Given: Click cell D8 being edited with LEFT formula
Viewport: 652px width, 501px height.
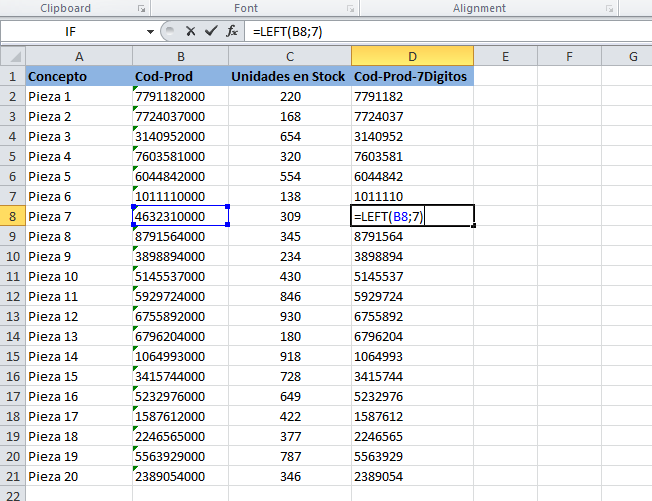Looking at the screenshot, I should (411, 216).
